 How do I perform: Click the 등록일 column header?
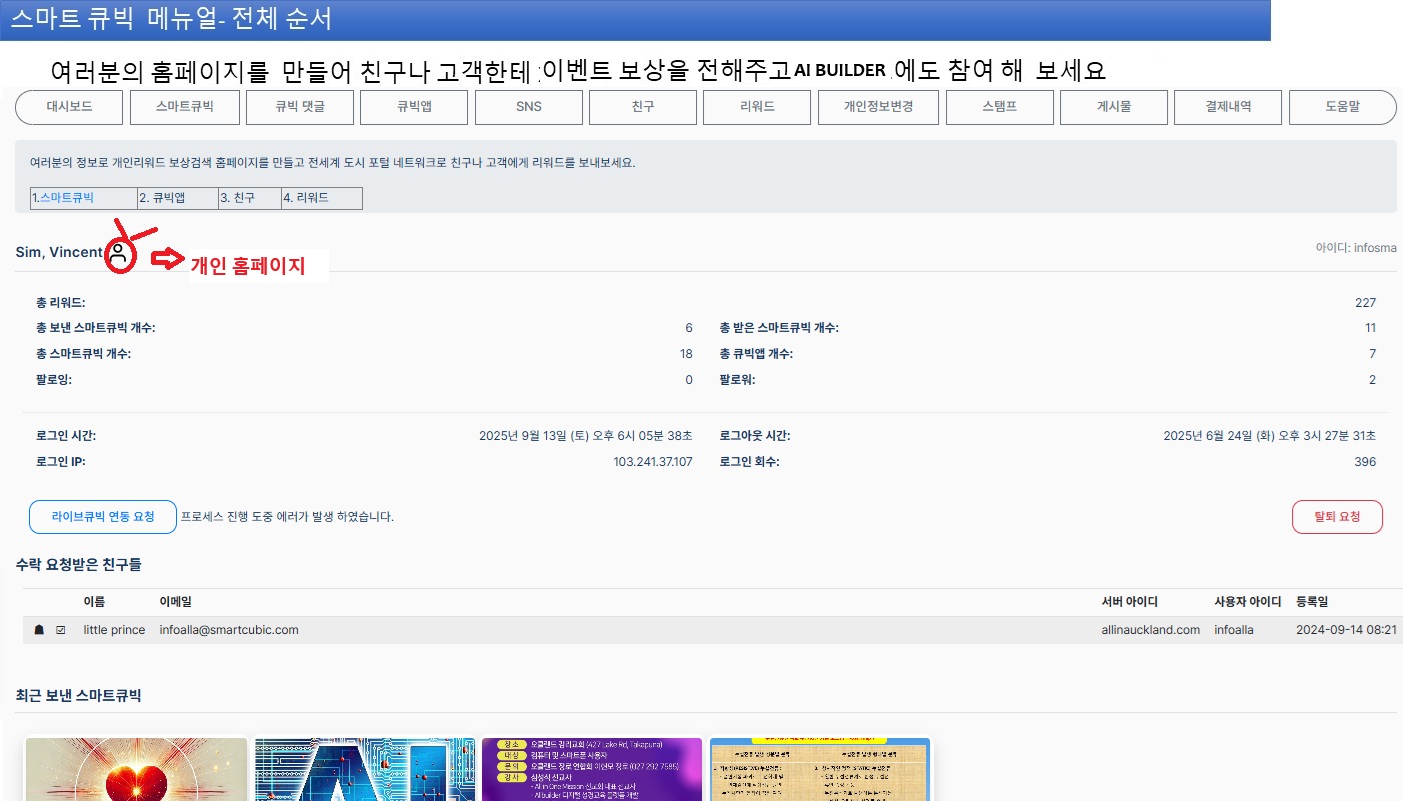pyautogui.click(x=1312, y=602)
